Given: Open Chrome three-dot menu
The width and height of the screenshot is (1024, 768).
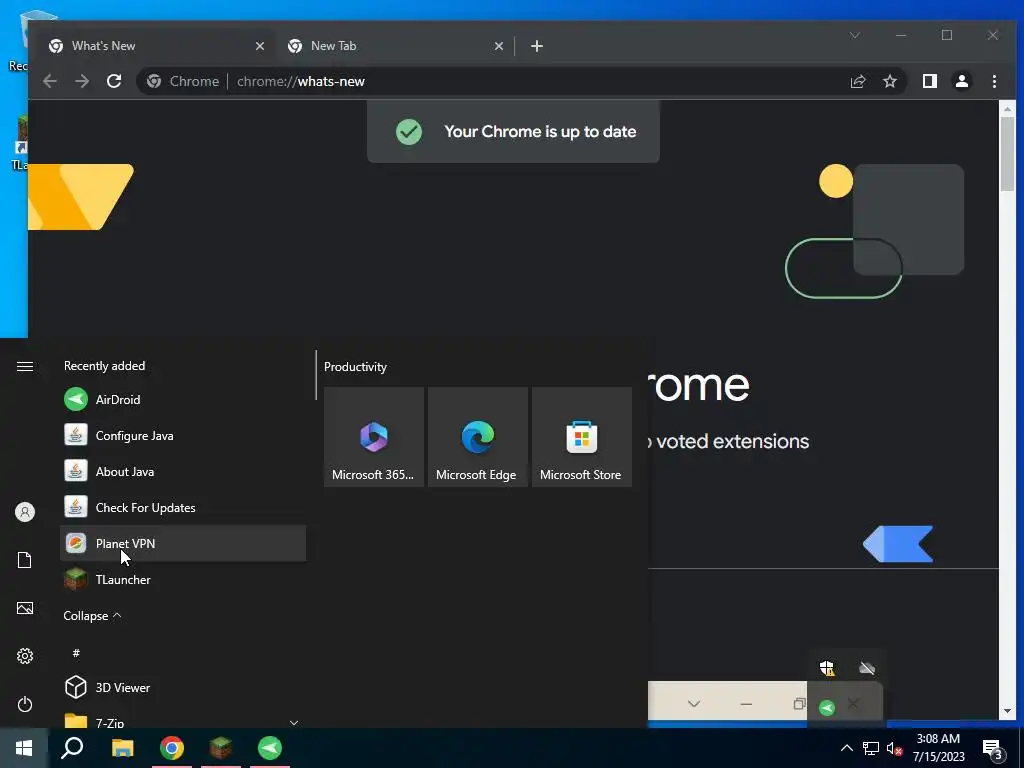Looking at the screenshot, I should tap(994, 81).
